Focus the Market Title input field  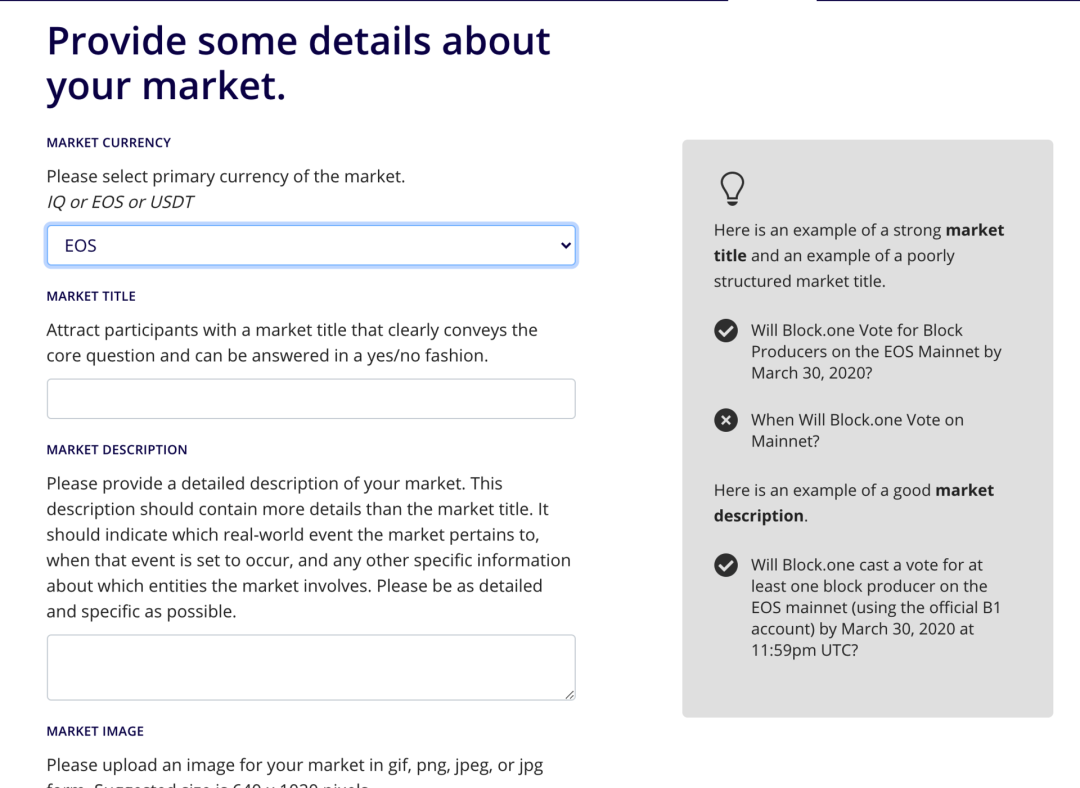(x=311, y=399)
